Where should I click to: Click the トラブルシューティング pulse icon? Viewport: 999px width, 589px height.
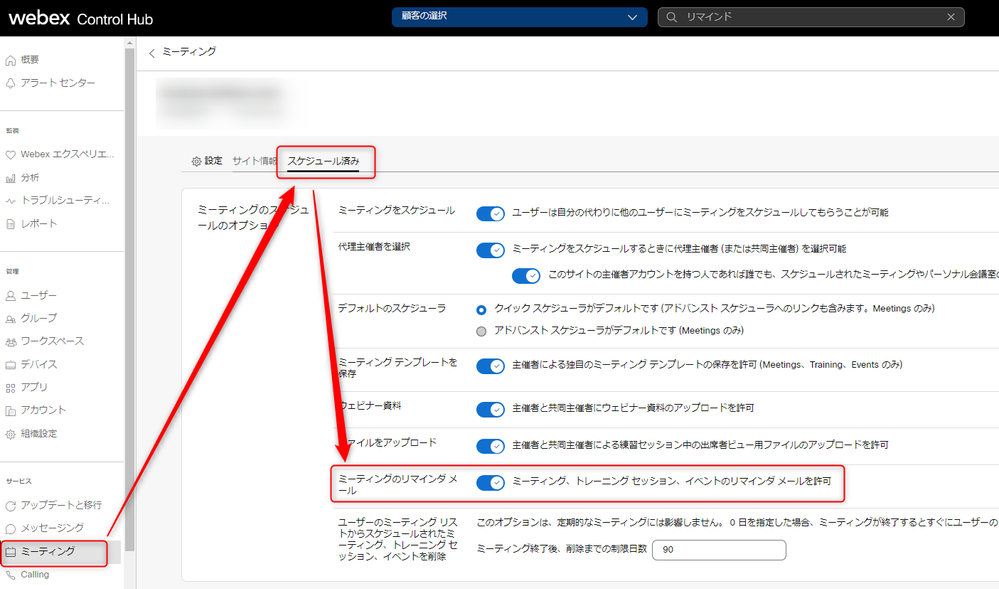(10, 201)
